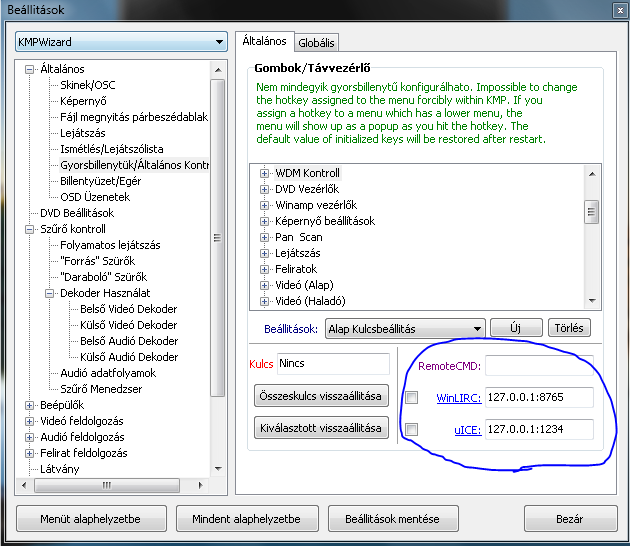
Task: Collapse the Szűrő kontroll node
Action: (x=29, y=229)
